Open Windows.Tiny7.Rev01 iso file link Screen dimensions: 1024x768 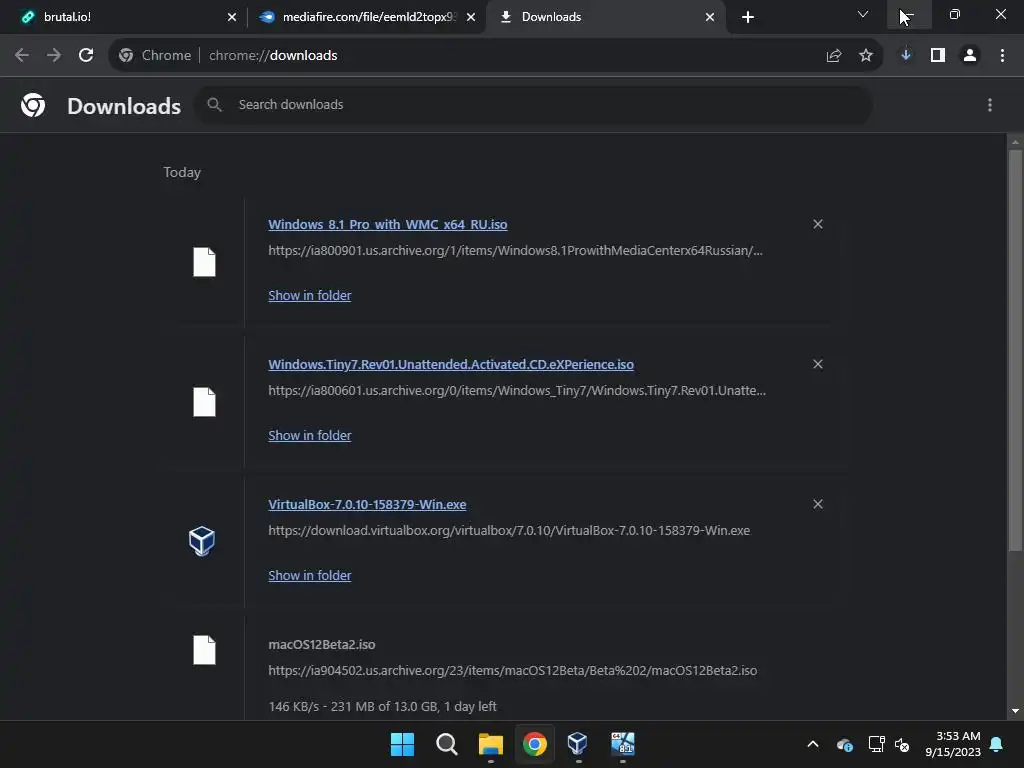[451, 364]
